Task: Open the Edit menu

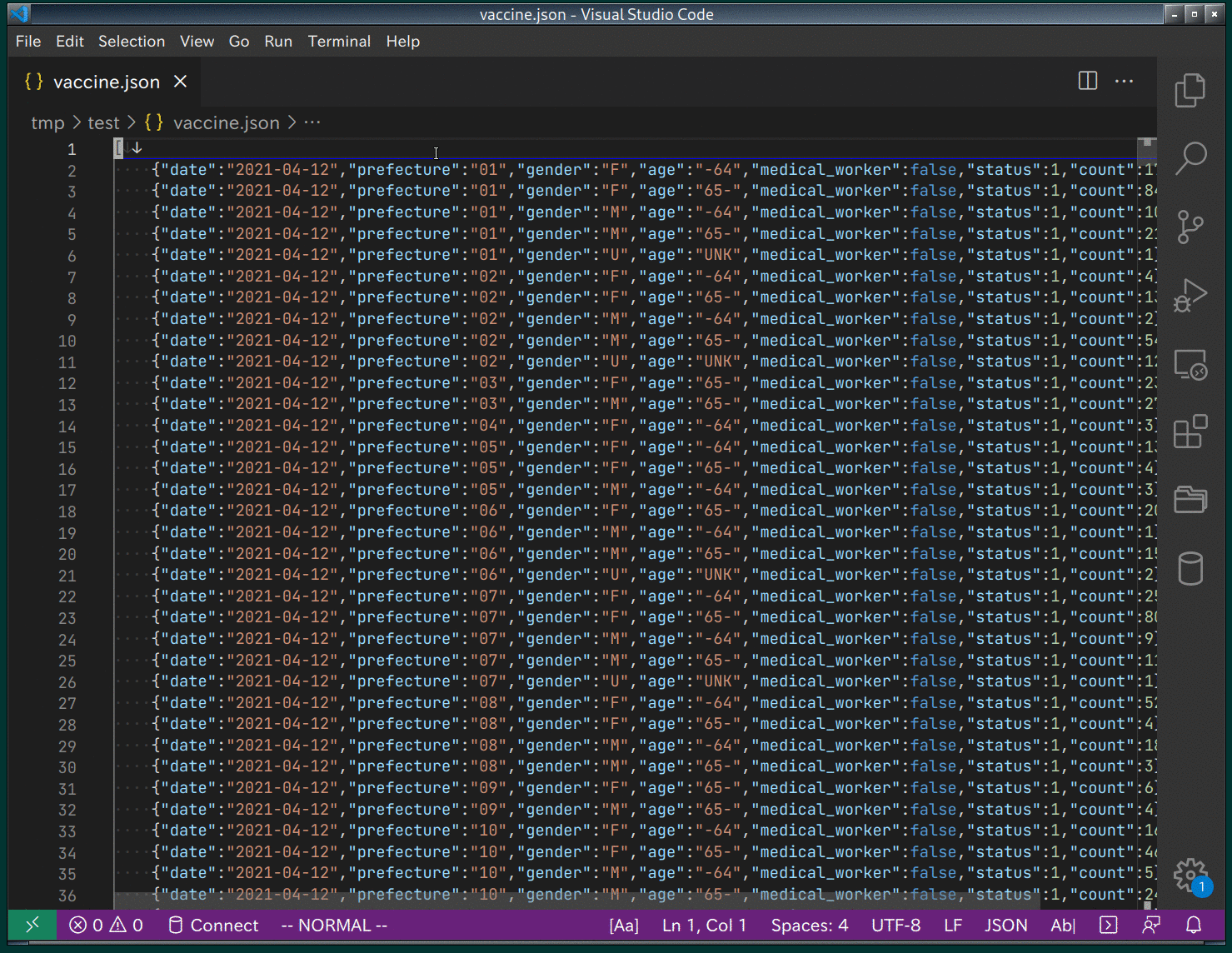Action: pyautogui.click(x=70, y=41)
